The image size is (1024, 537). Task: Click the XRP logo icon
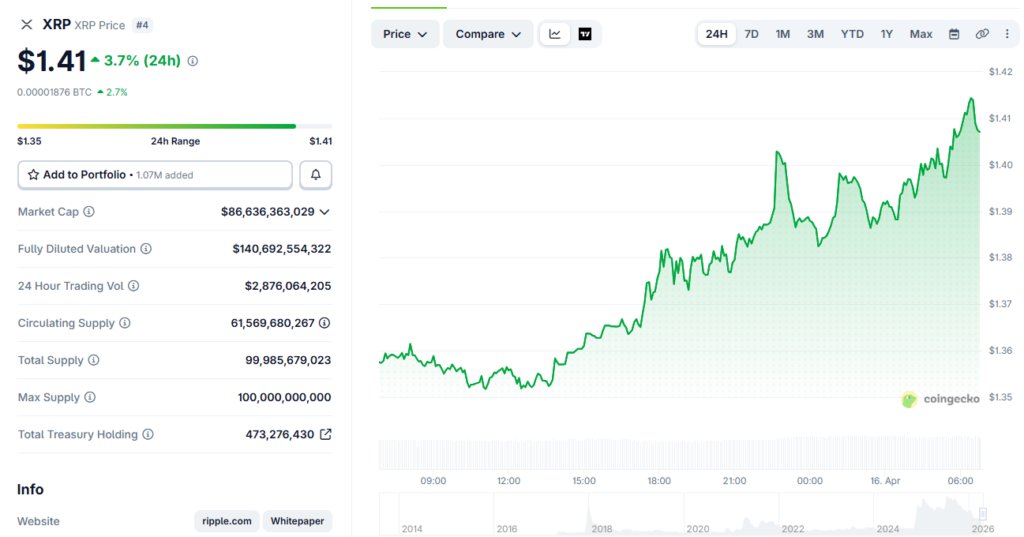coord(27,24)
